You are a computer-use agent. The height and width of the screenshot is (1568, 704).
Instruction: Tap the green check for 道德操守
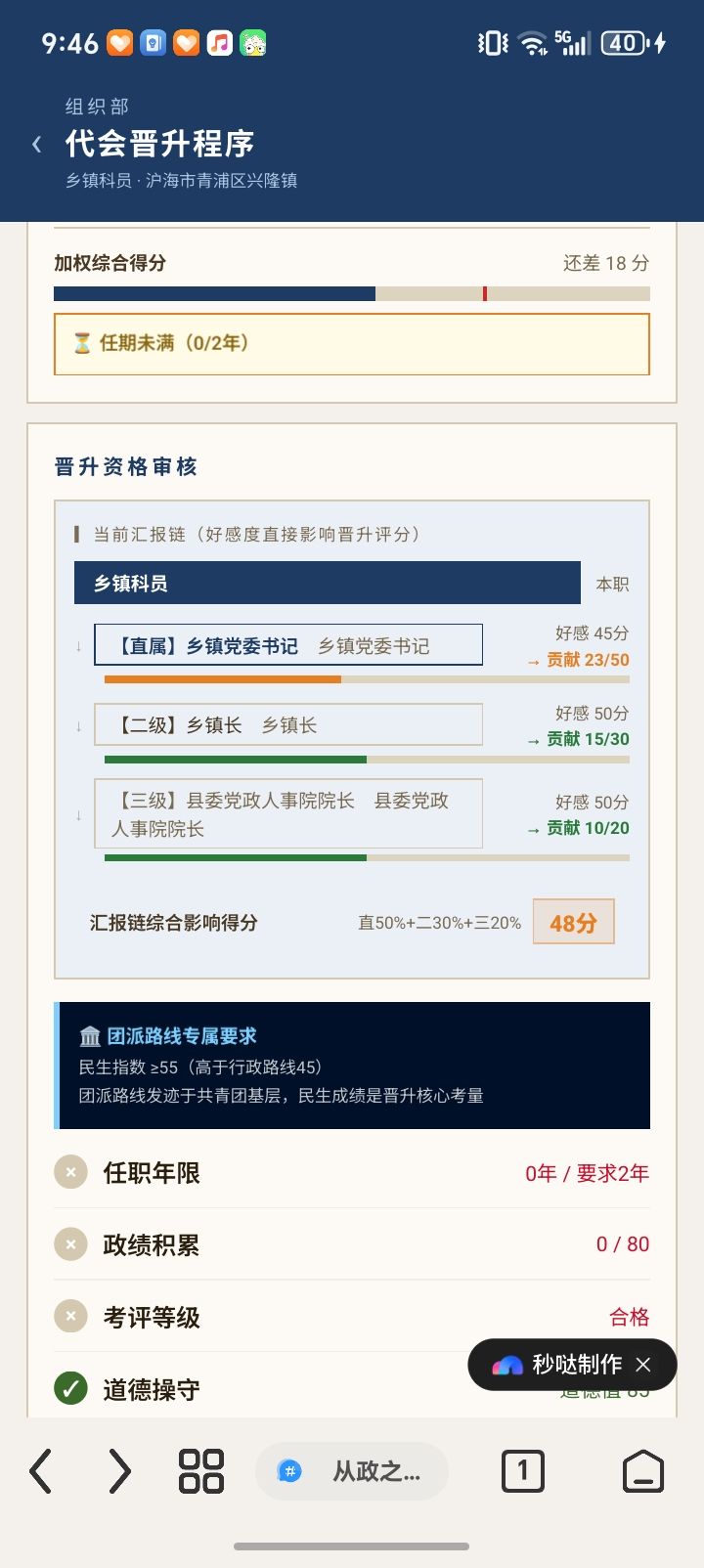[x=70, y=1388]
